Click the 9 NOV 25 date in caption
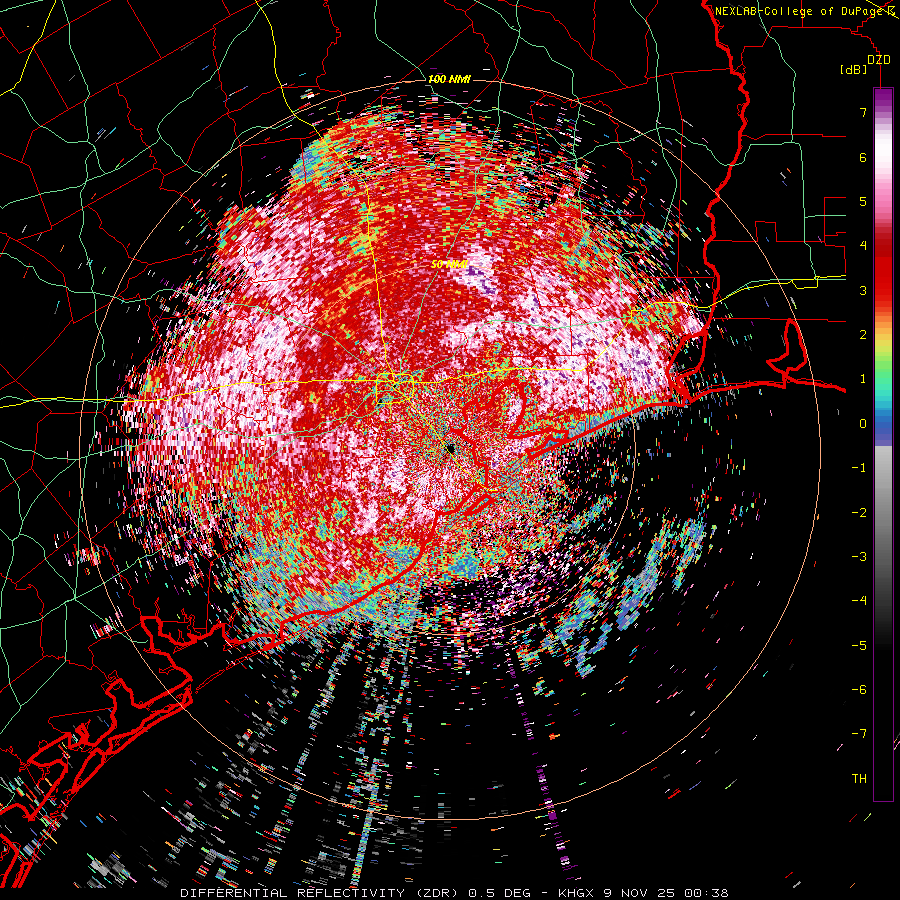The height and width of the screenshot is (900, 900). pos(638,893)
